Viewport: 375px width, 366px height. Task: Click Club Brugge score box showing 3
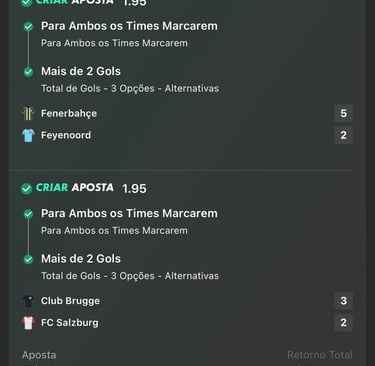click(x=344, y=301)
